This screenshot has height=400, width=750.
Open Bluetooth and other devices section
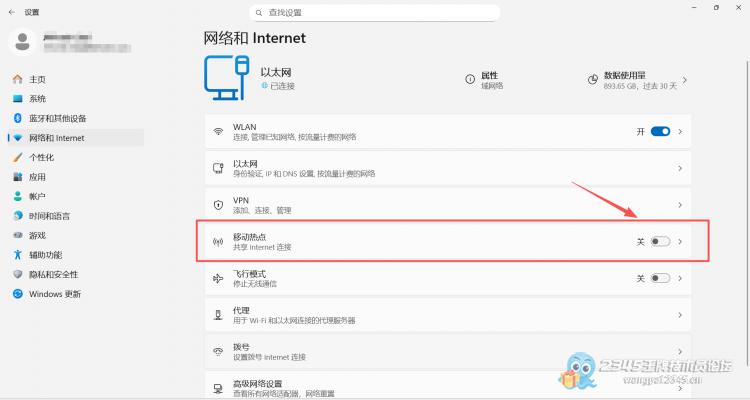pyautogui.click(x=57, y=118)
